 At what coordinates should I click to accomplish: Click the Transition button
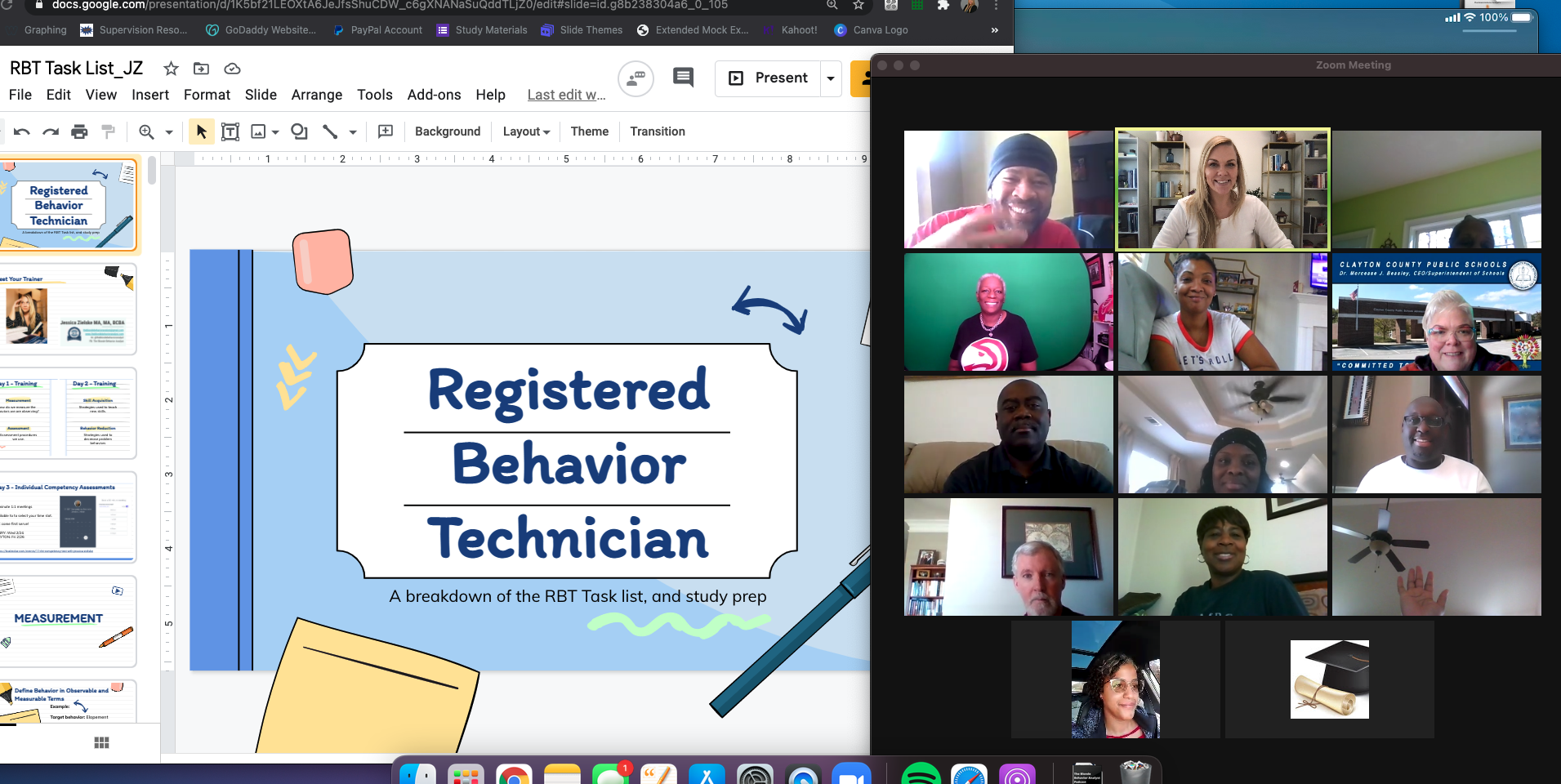coord(658,131)
